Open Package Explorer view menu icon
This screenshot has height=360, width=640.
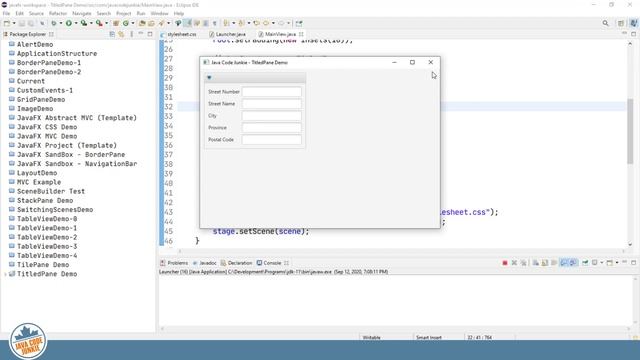[x=131, y=34]
